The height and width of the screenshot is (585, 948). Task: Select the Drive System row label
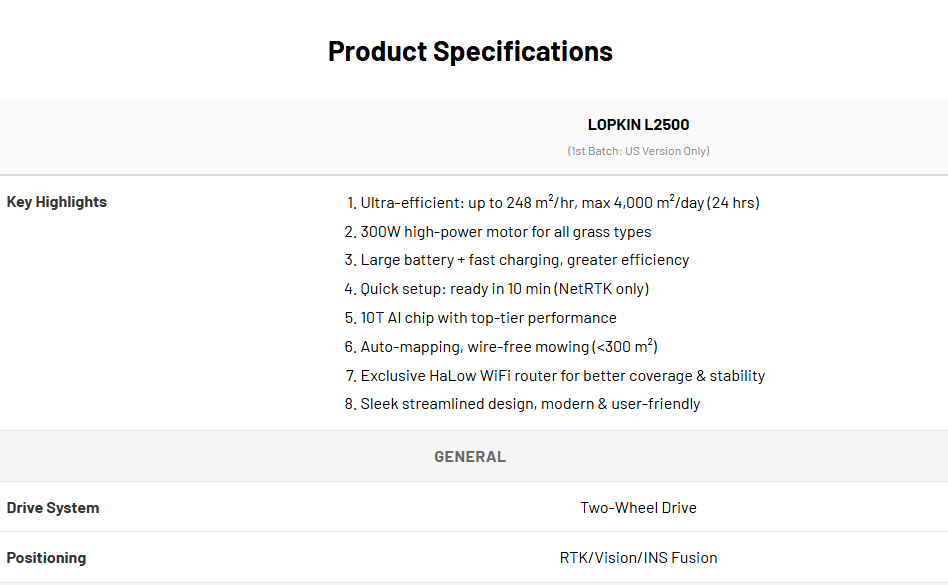(x=53, y=508)
